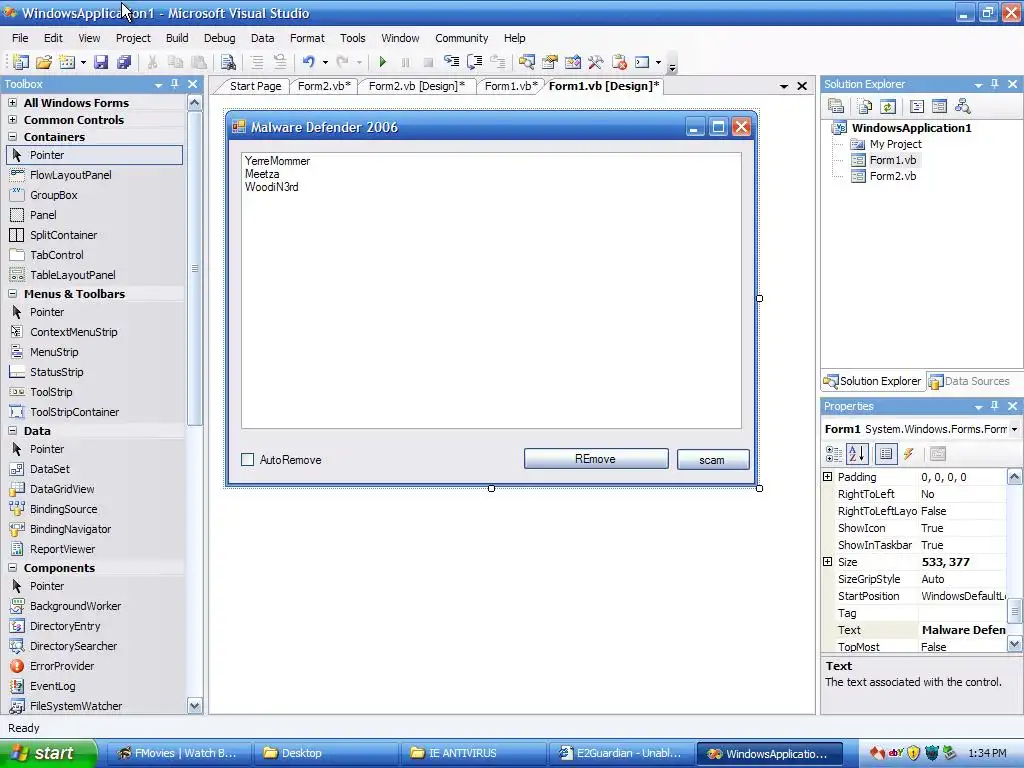The height and width of the screenshot is (768, 1024).
Task: Click the Text property value field
Action: point(963,630)
